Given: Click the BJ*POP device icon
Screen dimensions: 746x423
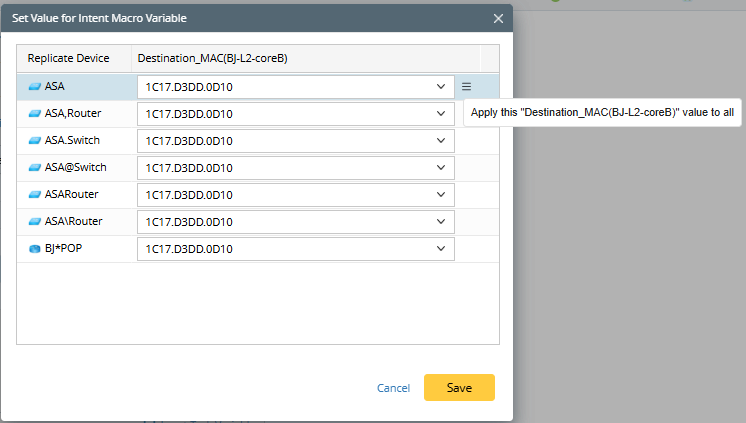Looking at the screenshot, I should click(x=35, y=249).
